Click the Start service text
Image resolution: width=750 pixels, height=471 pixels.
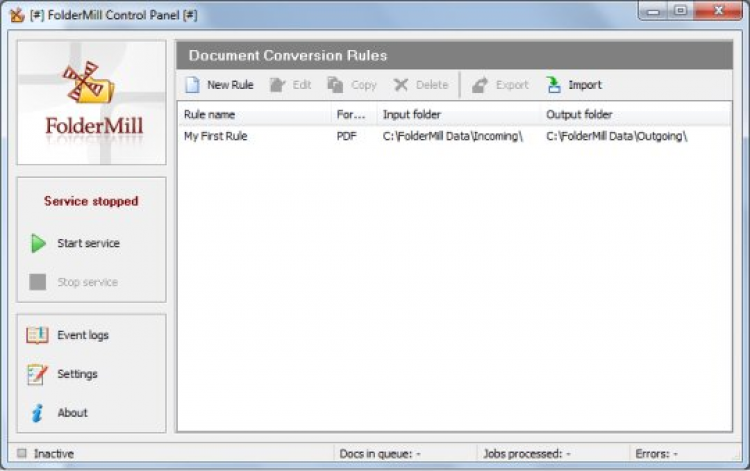pyautogui.click(x=88, y=243)
